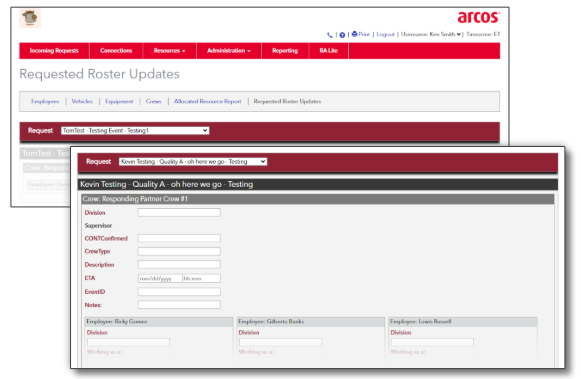Screen dimensions: 581x379
Task: Click the company logo thumbnail at top left
Action: 30,18
